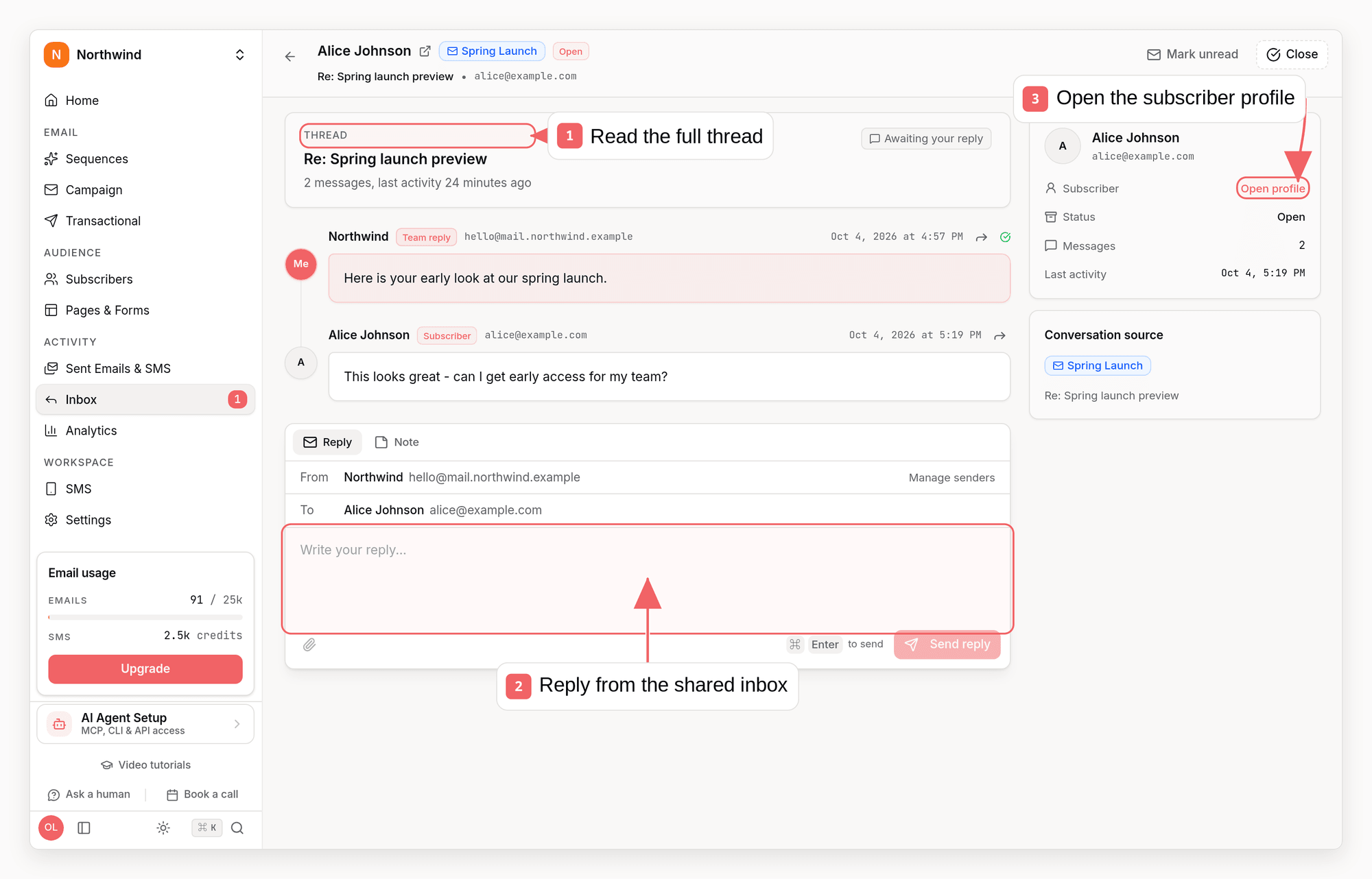Click Ask a human
Screen dimensions: 1372x879
89,795
